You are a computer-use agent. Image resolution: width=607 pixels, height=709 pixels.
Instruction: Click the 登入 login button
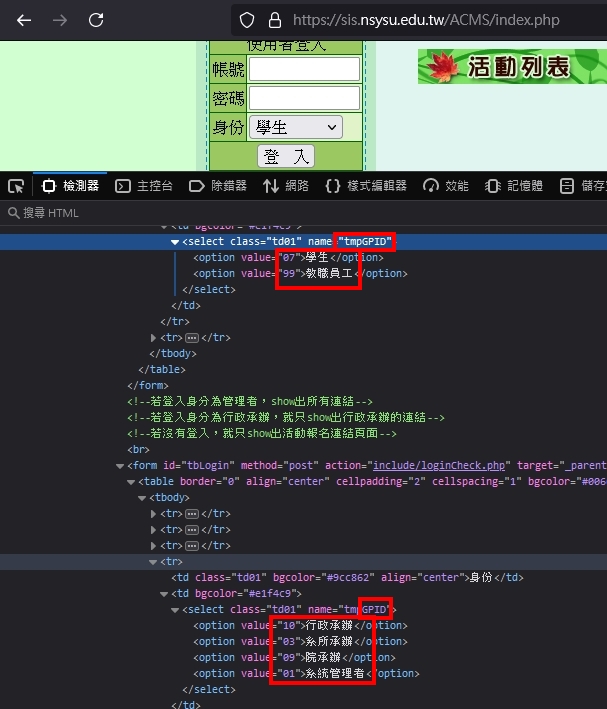tap(286, 156)
